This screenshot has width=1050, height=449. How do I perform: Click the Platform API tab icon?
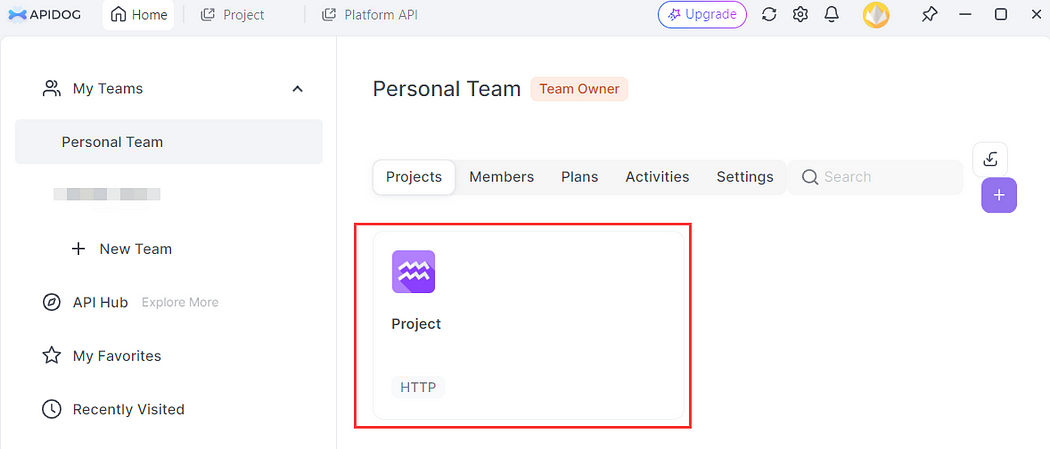click(x=329, y=15)
